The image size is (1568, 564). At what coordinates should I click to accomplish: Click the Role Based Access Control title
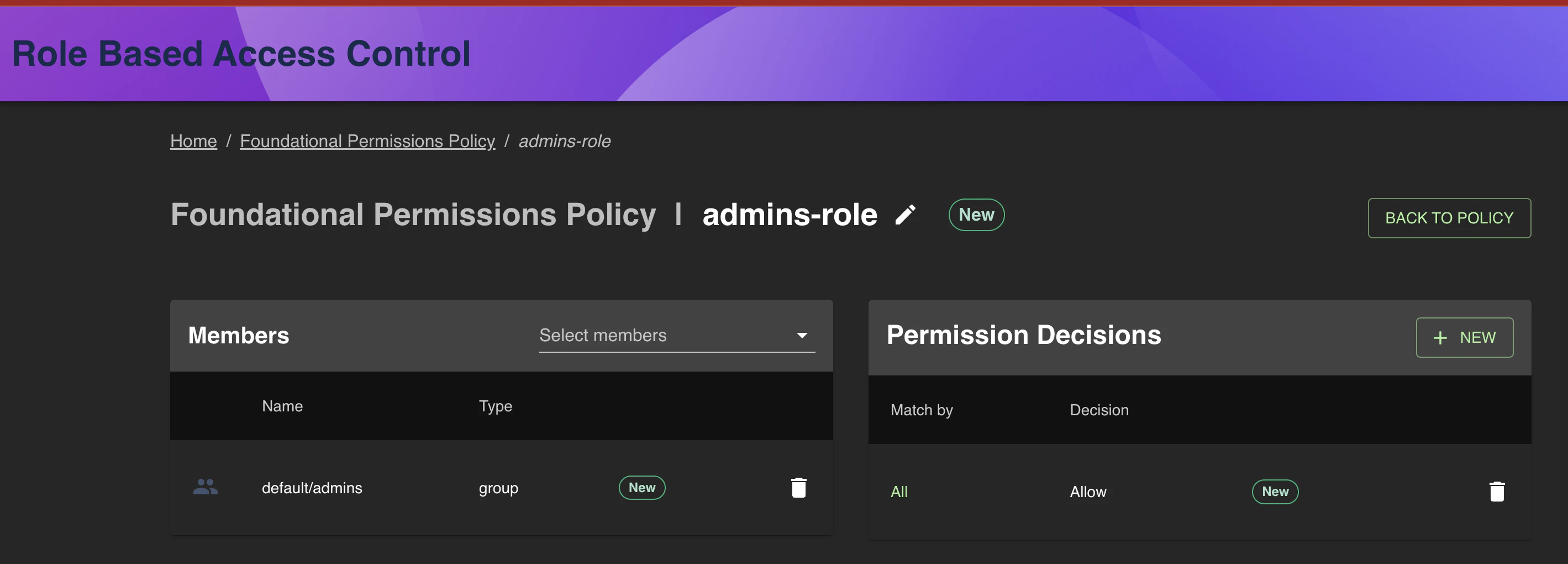point(241,54)
